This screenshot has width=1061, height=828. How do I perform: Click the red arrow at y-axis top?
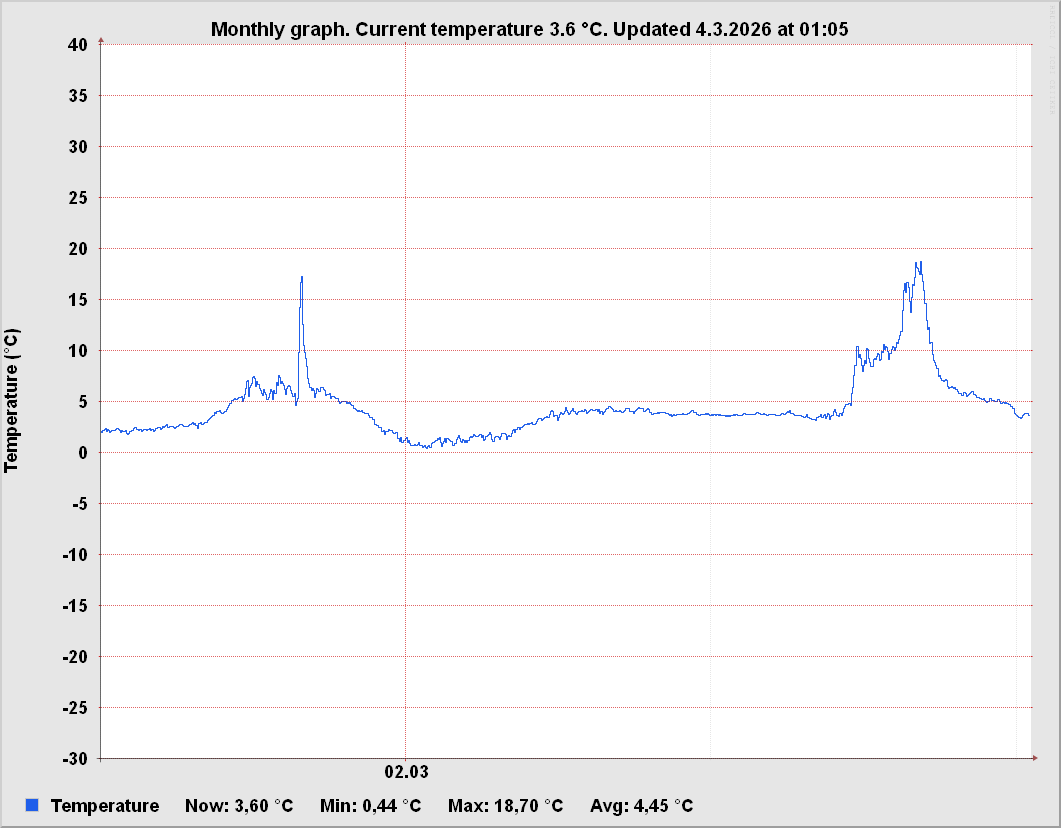[x=101, y=41]
